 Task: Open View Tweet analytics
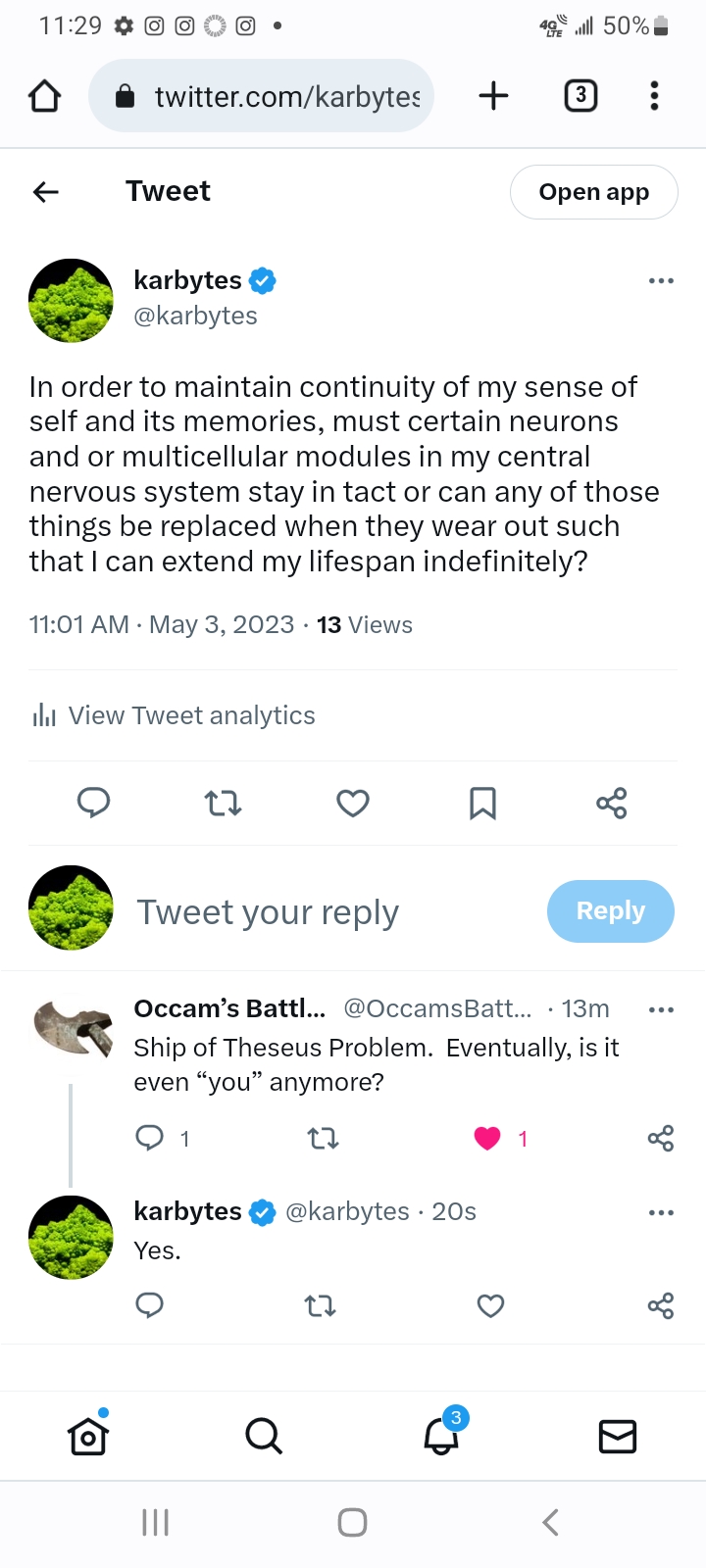click(x=174, y=715)
